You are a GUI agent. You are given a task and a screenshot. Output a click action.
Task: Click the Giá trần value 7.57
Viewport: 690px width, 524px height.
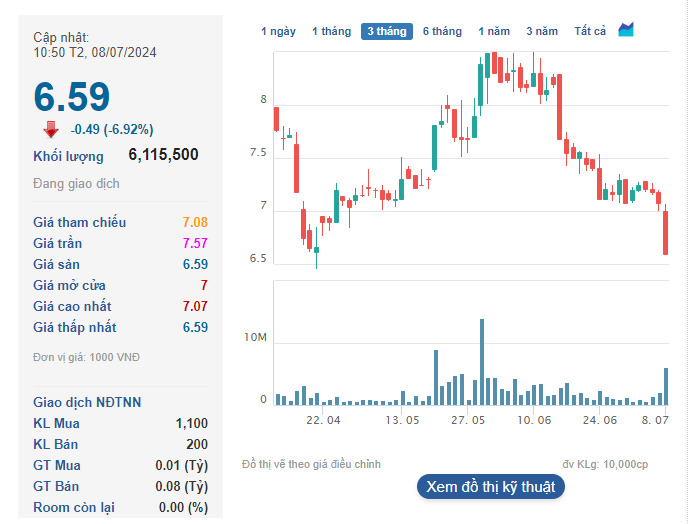coord(195,243)
